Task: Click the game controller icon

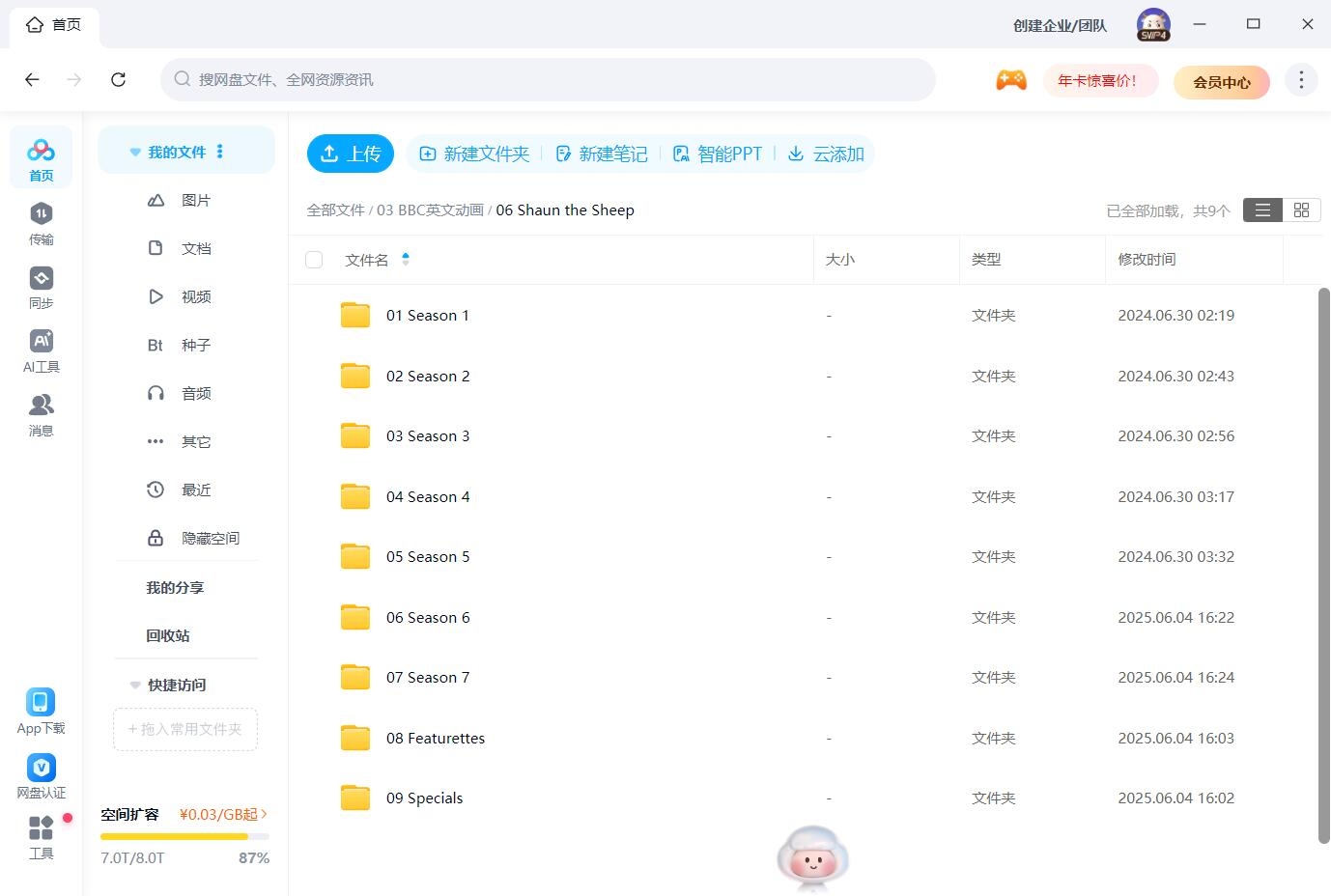Action: click(x=1010, y=80)
